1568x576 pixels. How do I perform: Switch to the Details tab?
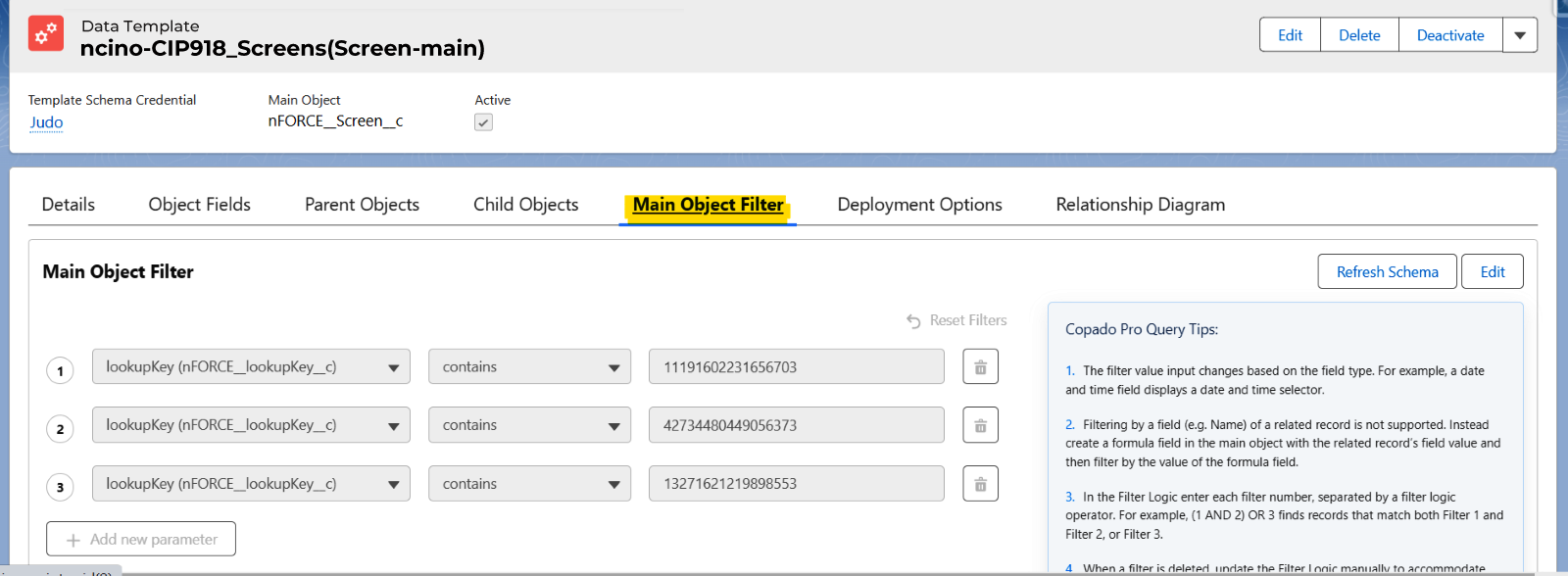[x=69, y=205]
